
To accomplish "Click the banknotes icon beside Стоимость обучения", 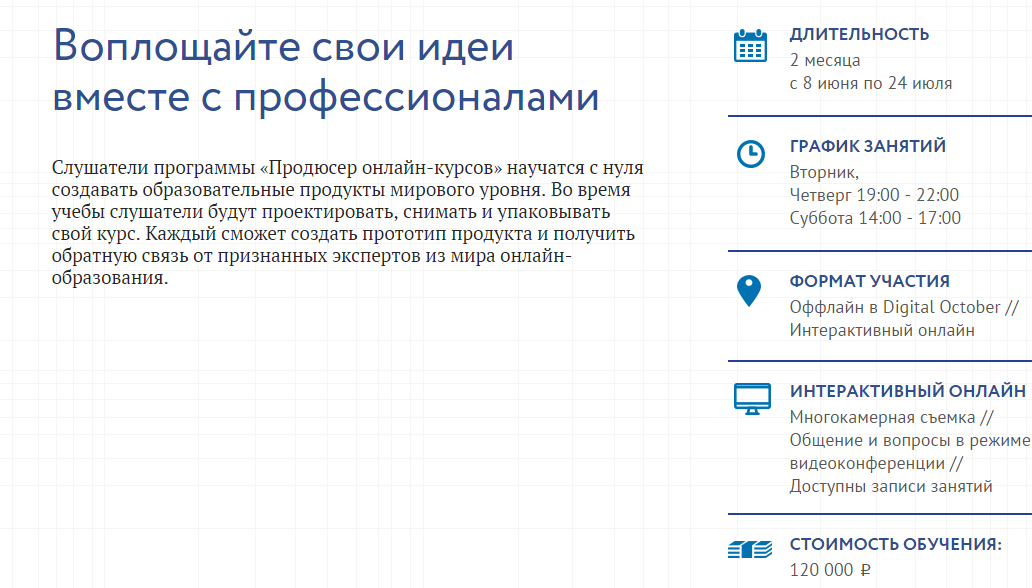I will click(750, 548).
